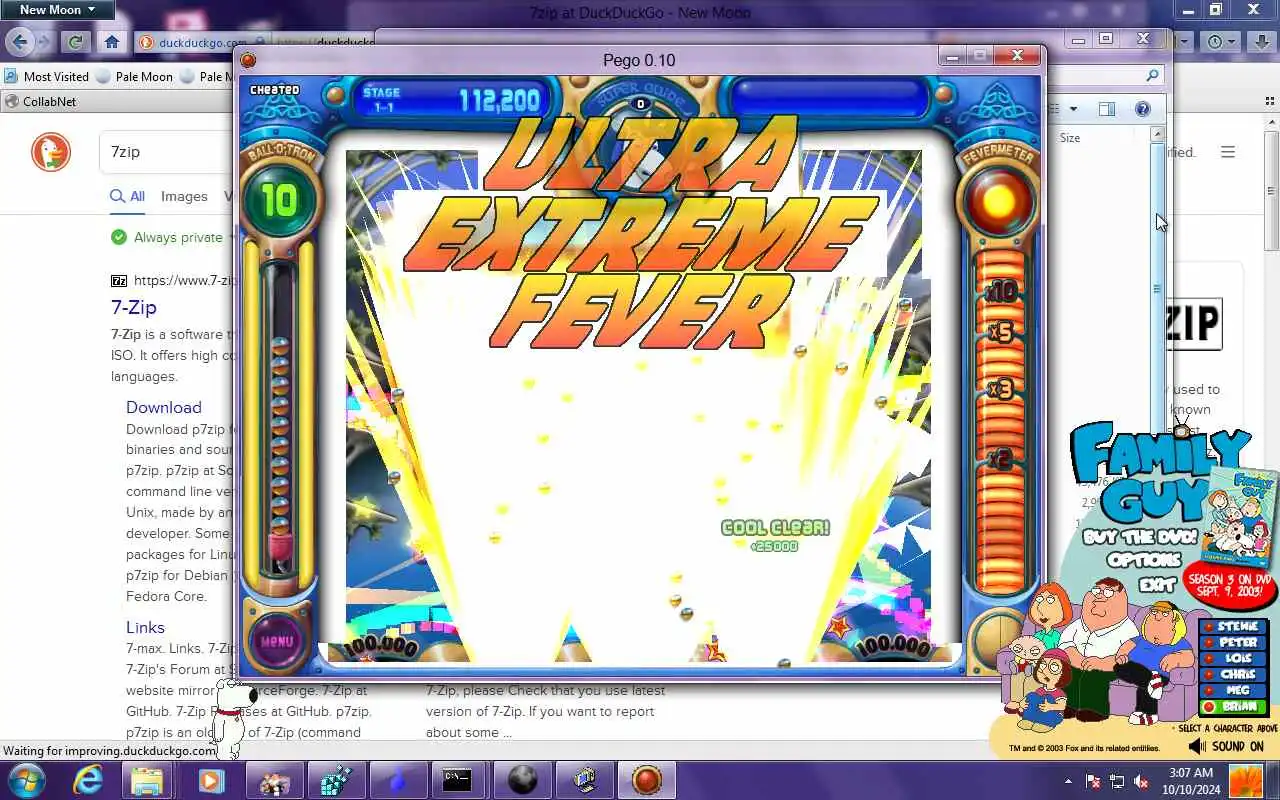
Task: Open Windows Media Player taskbar icon
Action: point(210,780)
